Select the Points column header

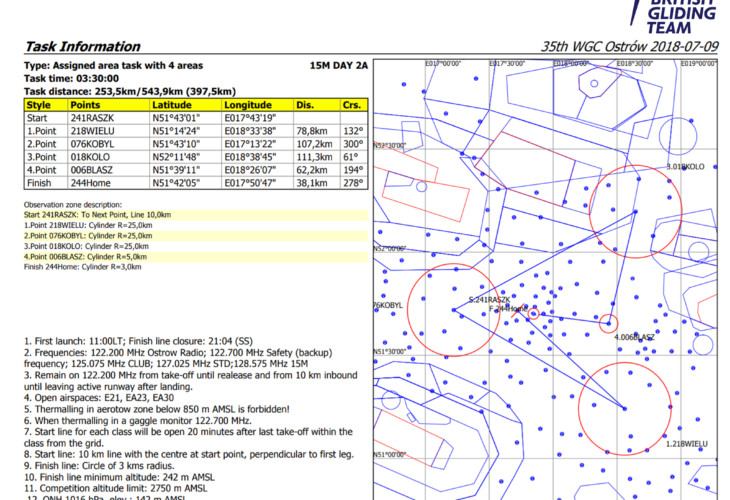pyautogui.click(x=86, y=104)
